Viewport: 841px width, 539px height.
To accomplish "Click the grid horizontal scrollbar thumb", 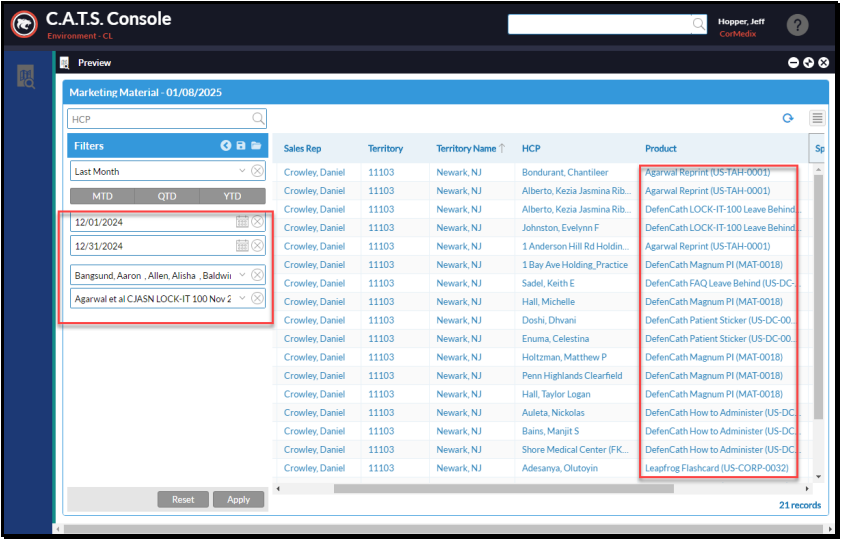I will pyautogui.click(x=504, y=489).
